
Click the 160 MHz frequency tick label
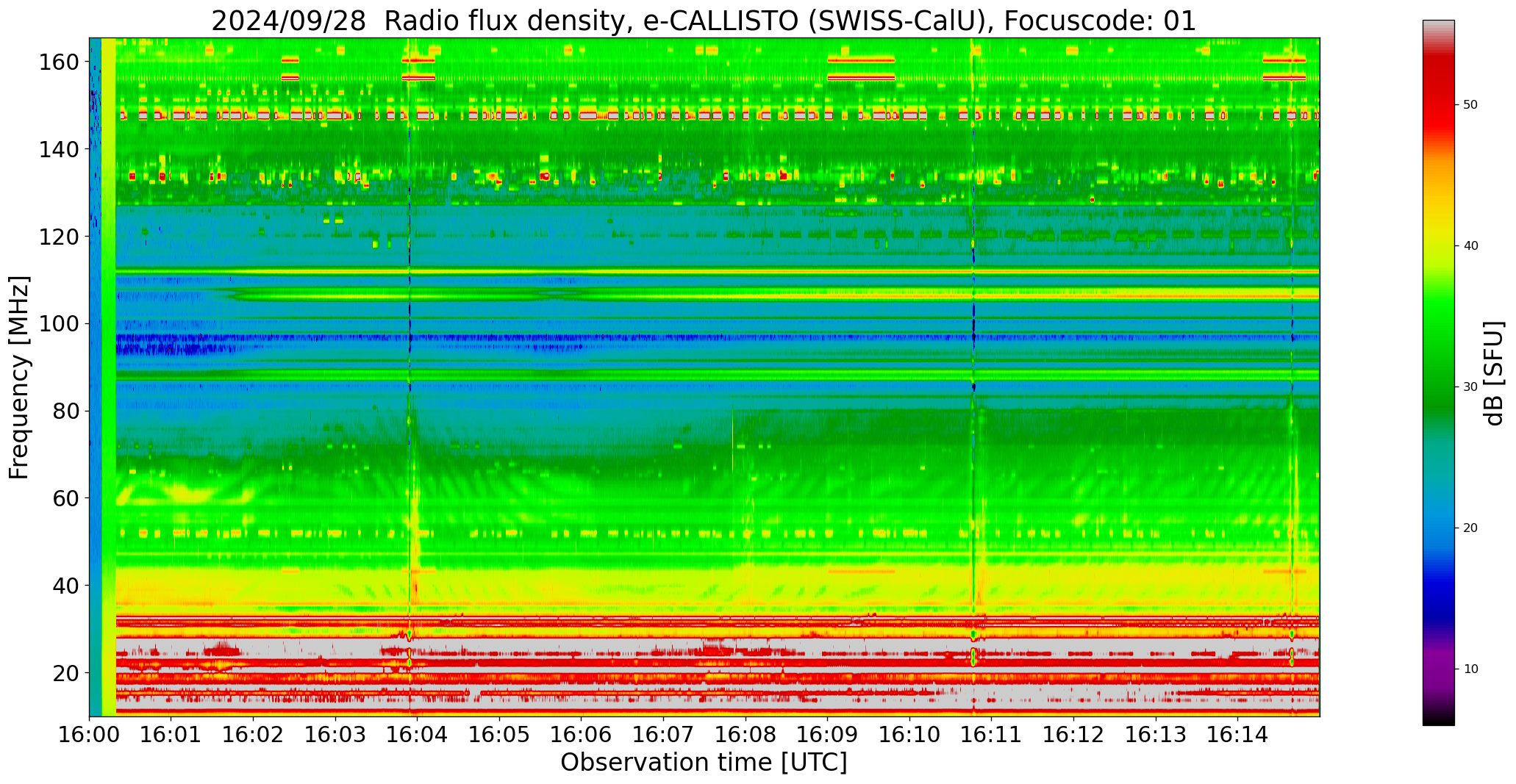pyautogui.click(x=59, y=62)
